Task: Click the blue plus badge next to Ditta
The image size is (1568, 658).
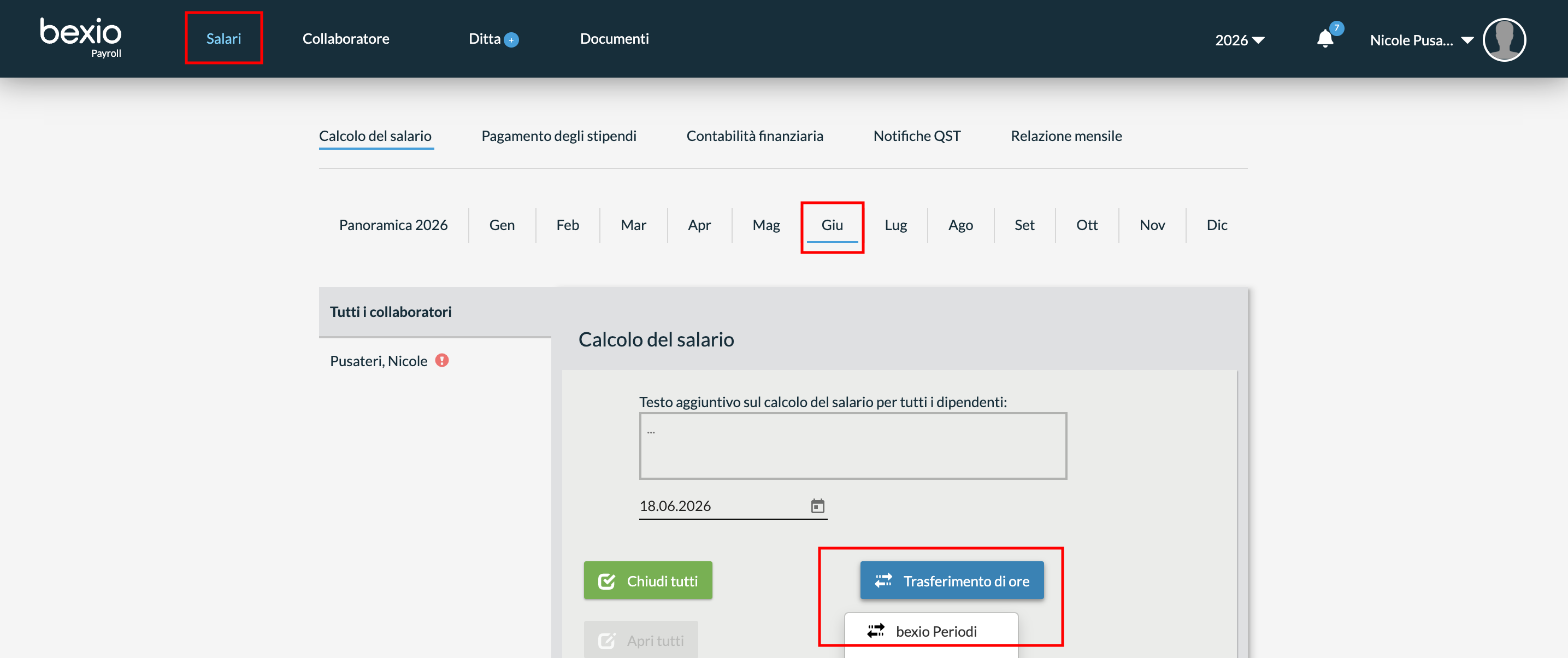Action: click(x=512, y=40)
